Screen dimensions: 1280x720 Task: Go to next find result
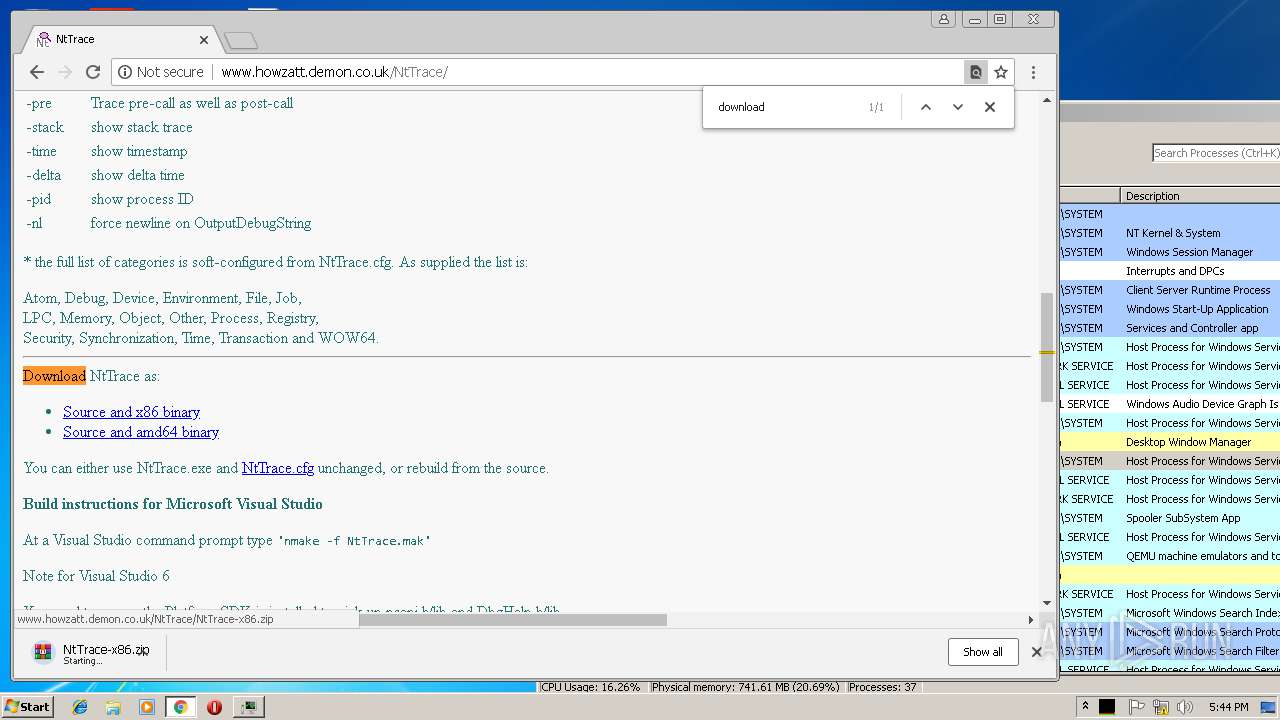pos(958,107)
